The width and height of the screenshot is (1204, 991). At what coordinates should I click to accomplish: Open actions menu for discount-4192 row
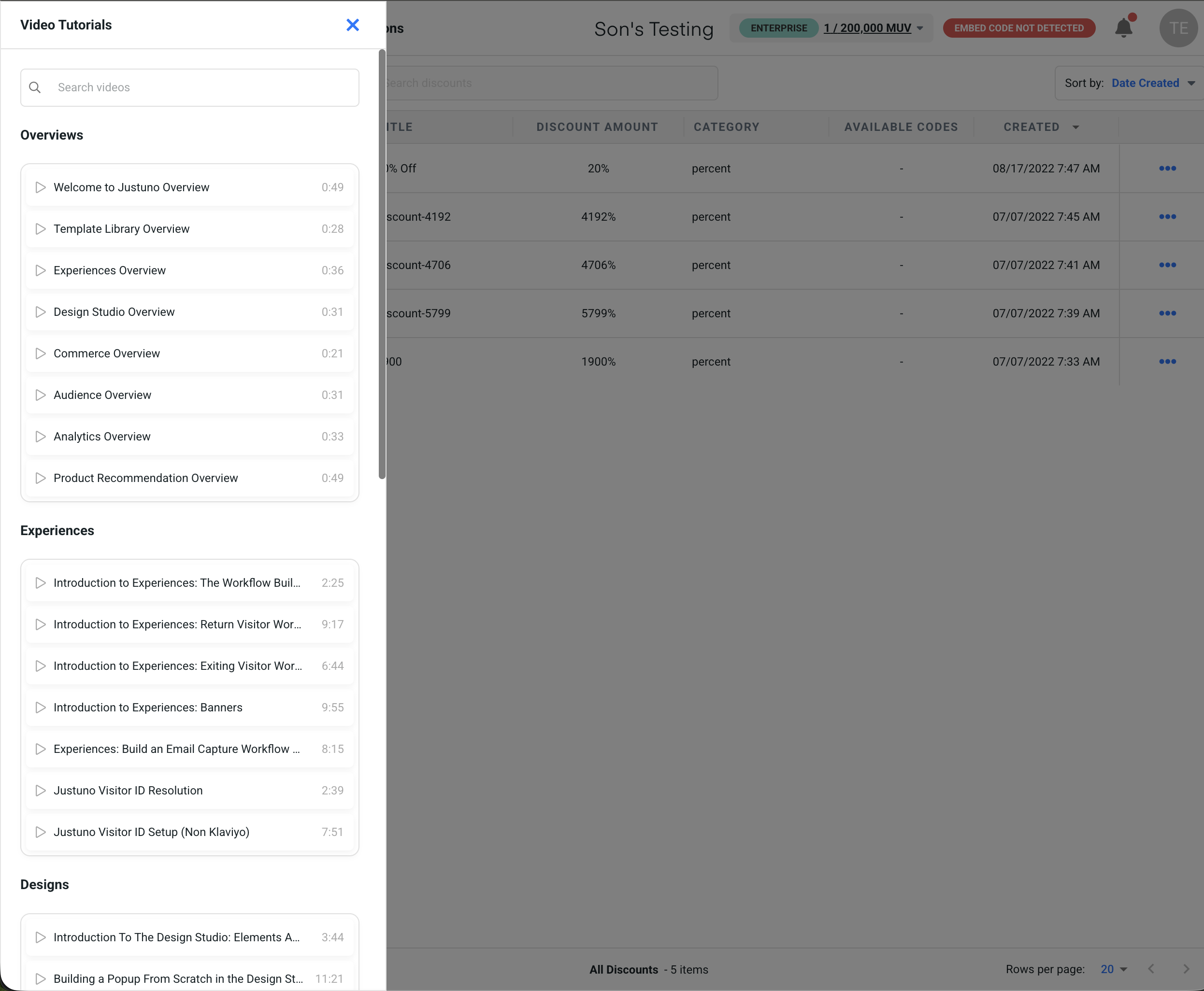pos(1167,217)
